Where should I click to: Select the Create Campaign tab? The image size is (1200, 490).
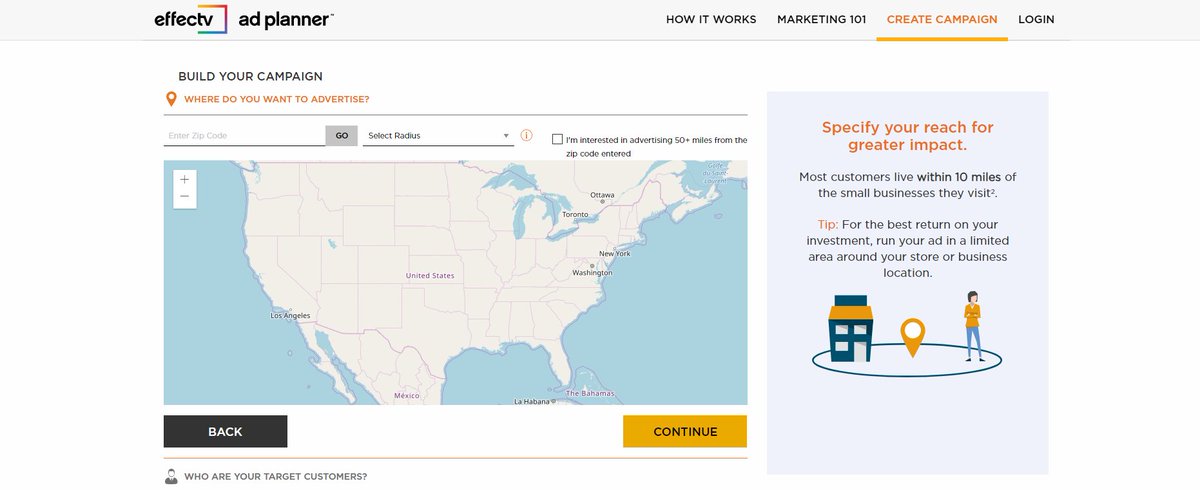[942, 19]
